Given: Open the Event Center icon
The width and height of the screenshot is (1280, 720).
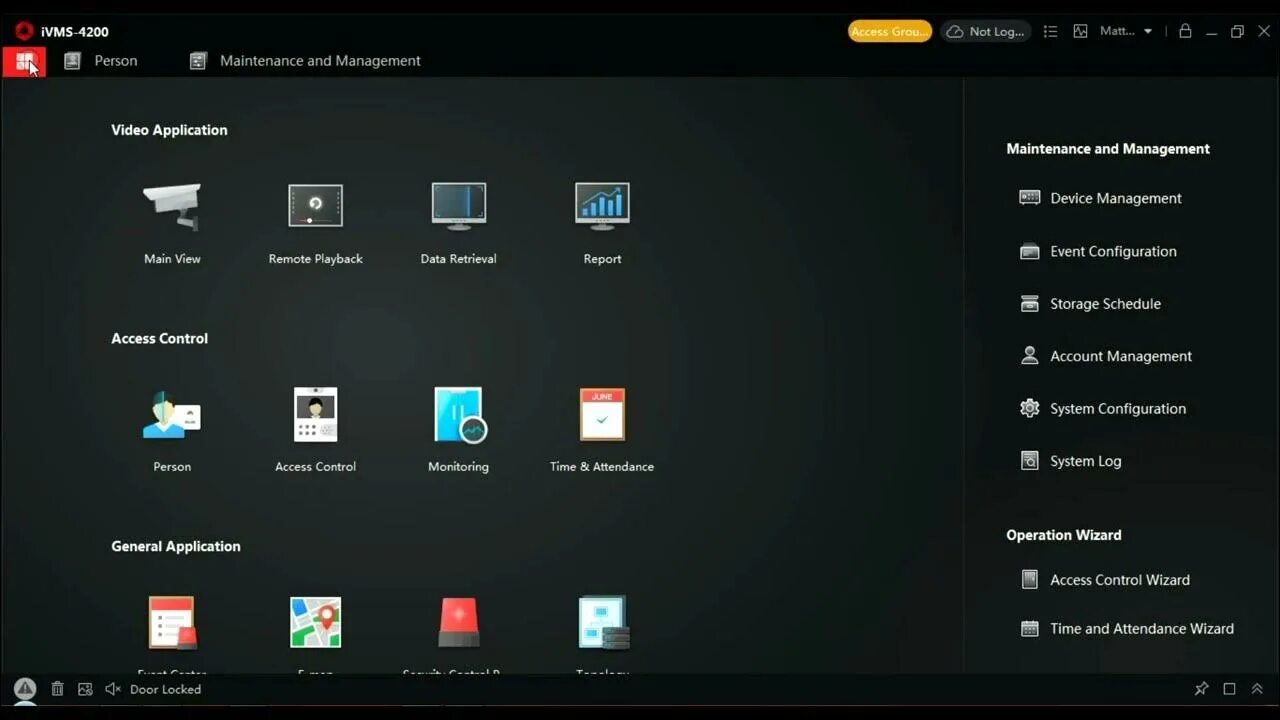Looking at the screenshot, I should [172, 622].
